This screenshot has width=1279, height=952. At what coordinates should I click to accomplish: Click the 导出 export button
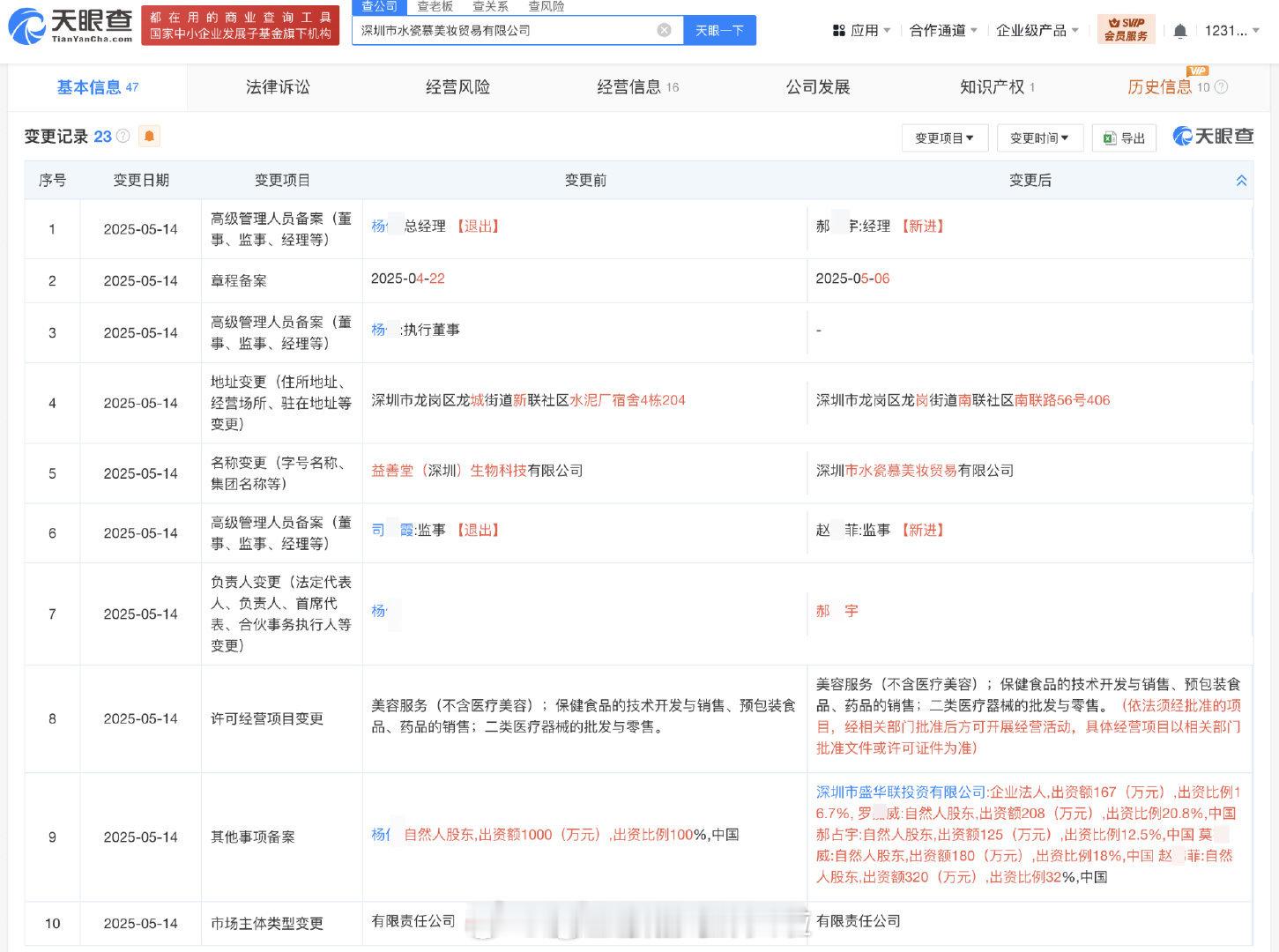pos(1124,138)
